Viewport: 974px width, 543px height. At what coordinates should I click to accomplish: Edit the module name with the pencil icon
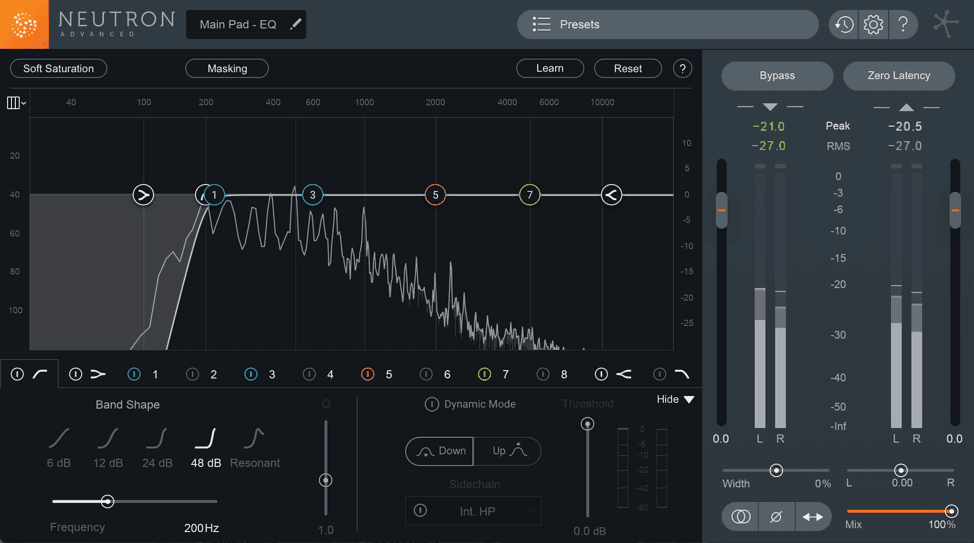click(296, 24)
